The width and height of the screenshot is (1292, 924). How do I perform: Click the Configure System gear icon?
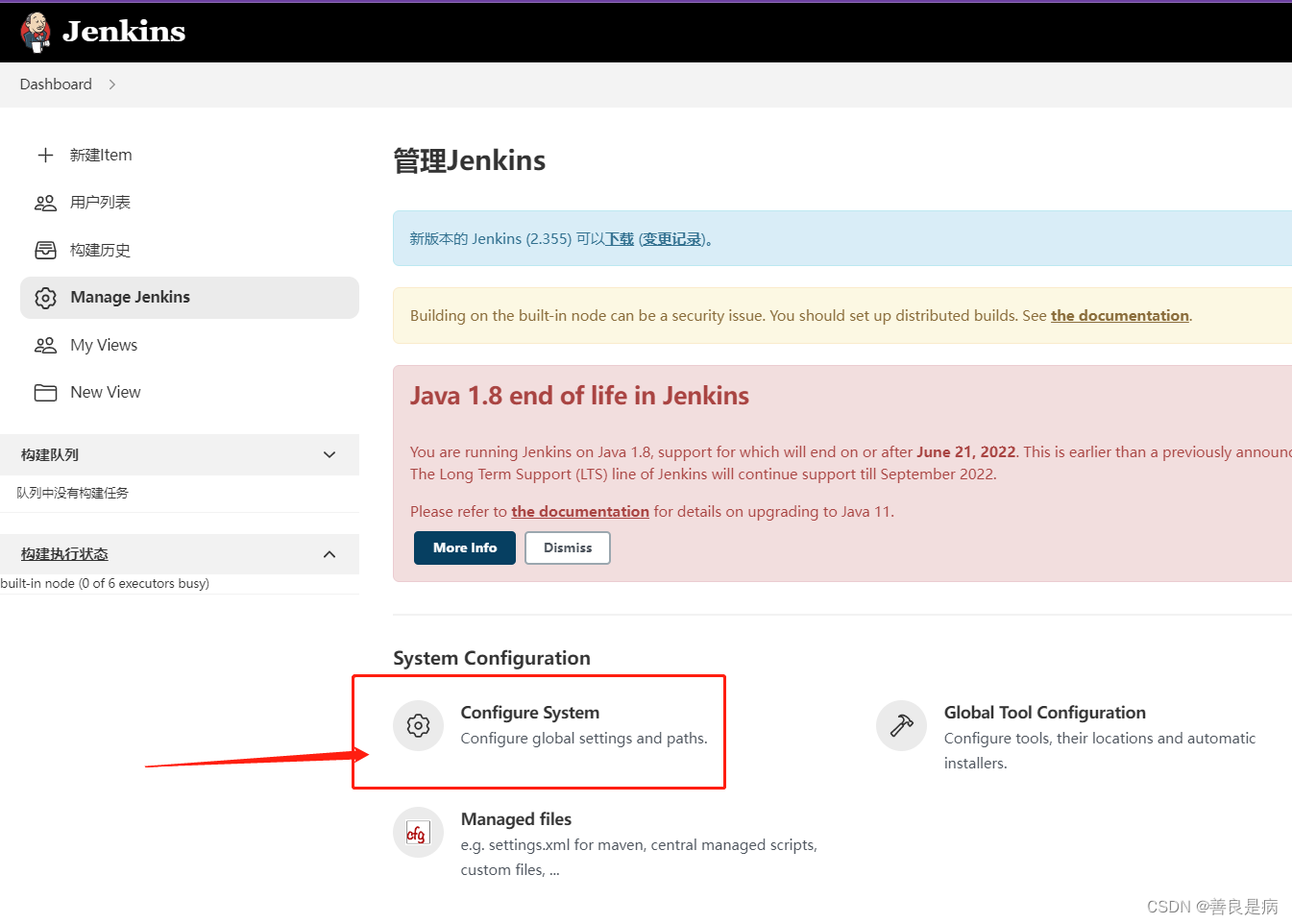pyautogui.click(x=418, y=725)
